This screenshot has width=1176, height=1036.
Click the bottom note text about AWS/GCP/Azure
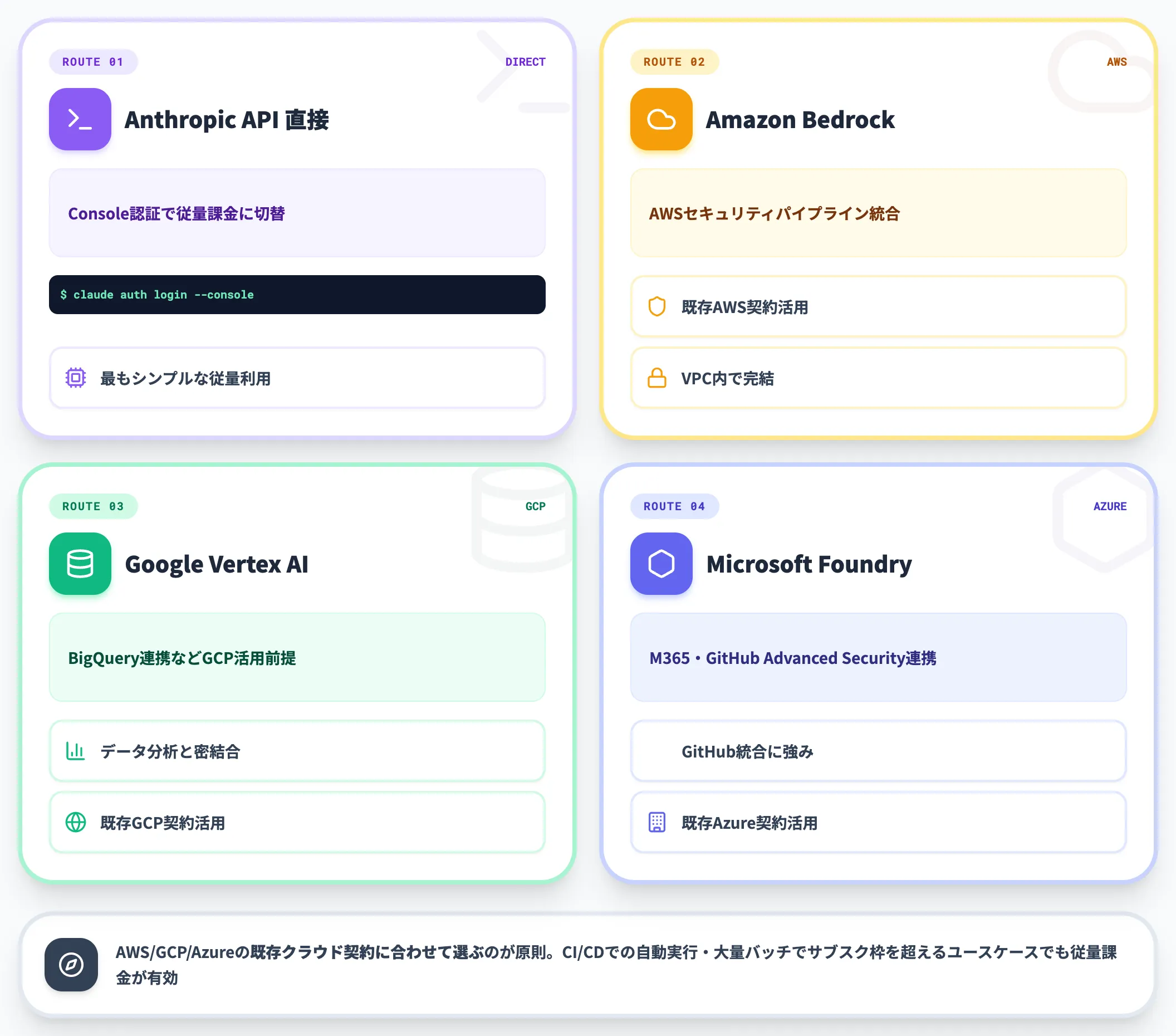point(616,965)
